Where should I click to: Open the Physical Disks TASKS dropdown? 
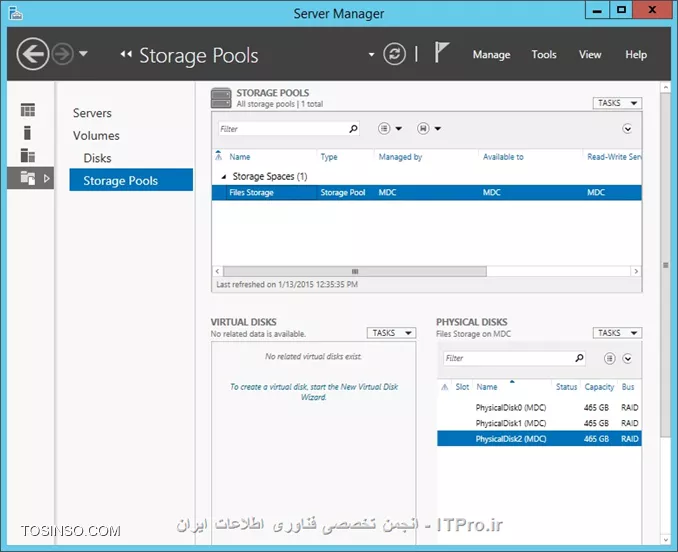click(x=617, y=333)
